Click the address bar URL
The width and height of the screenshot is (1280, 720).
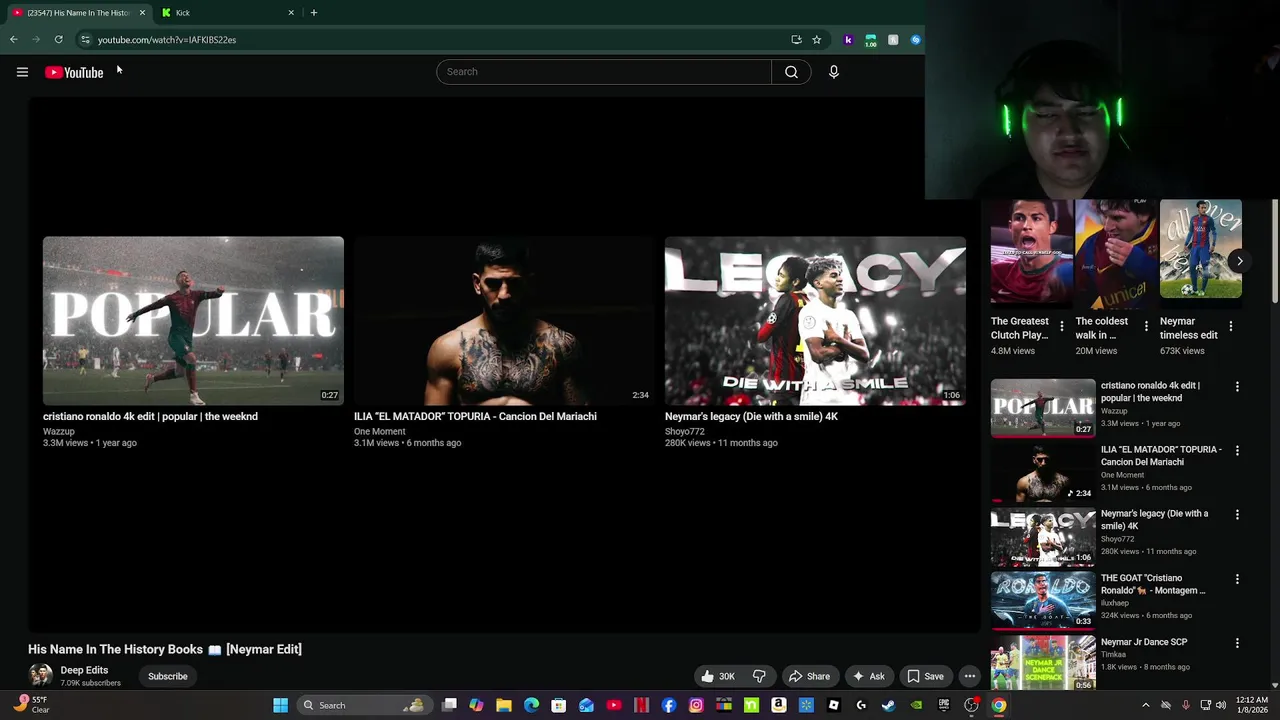click(x=167, y=40)
